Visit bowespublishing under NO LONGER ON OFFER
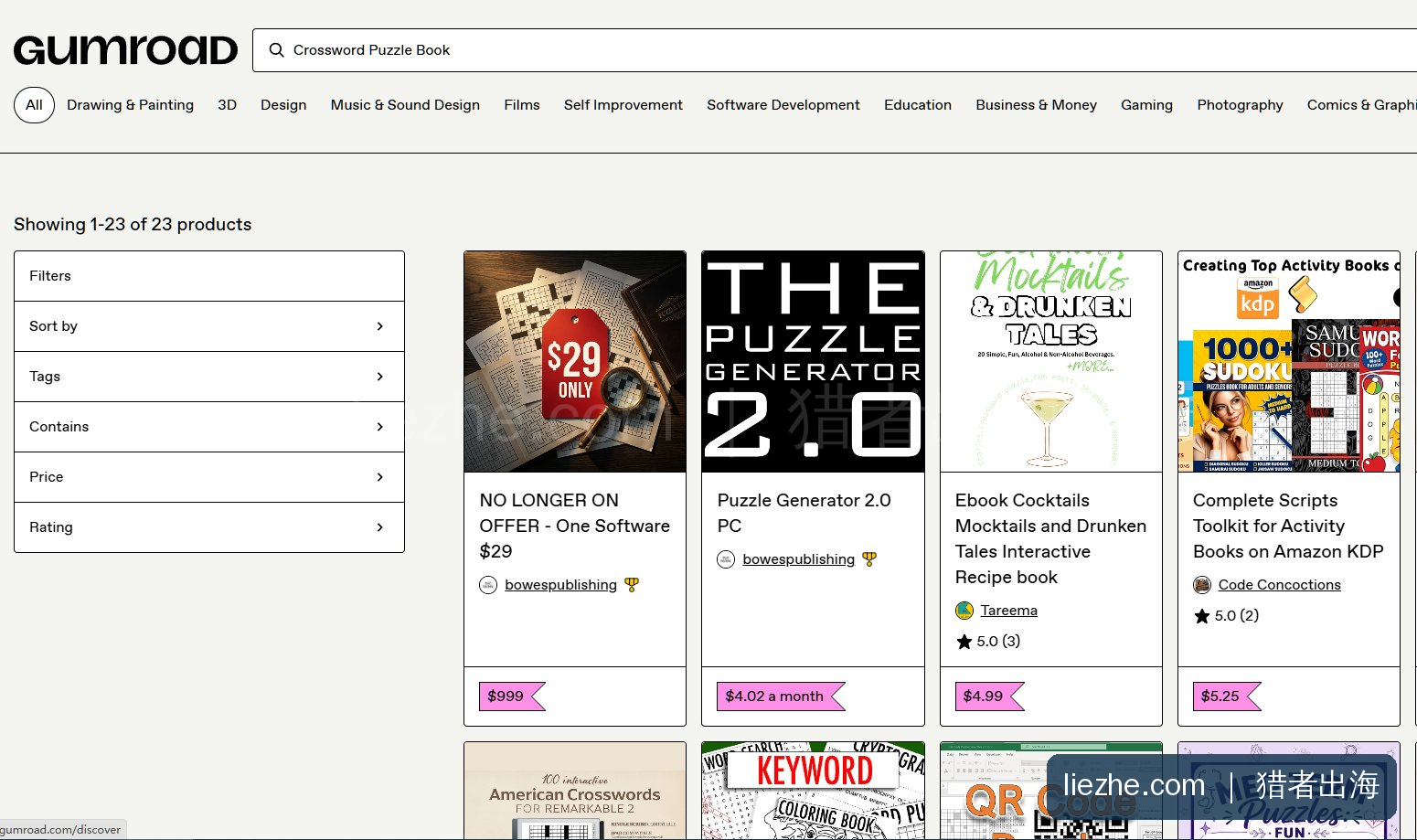The width and height of the screenshot is (1417, 840). pos(560,585)
